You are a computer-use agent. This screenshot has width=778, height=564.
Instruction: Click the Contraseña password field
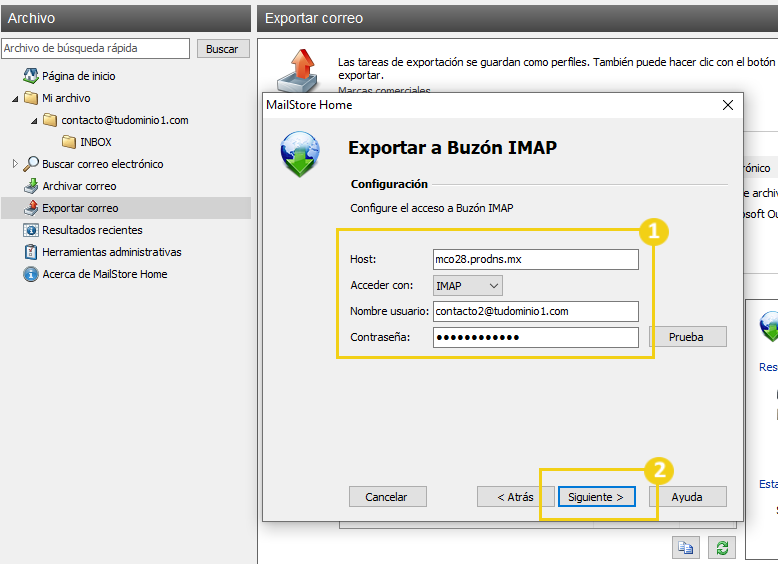[535, 337]
